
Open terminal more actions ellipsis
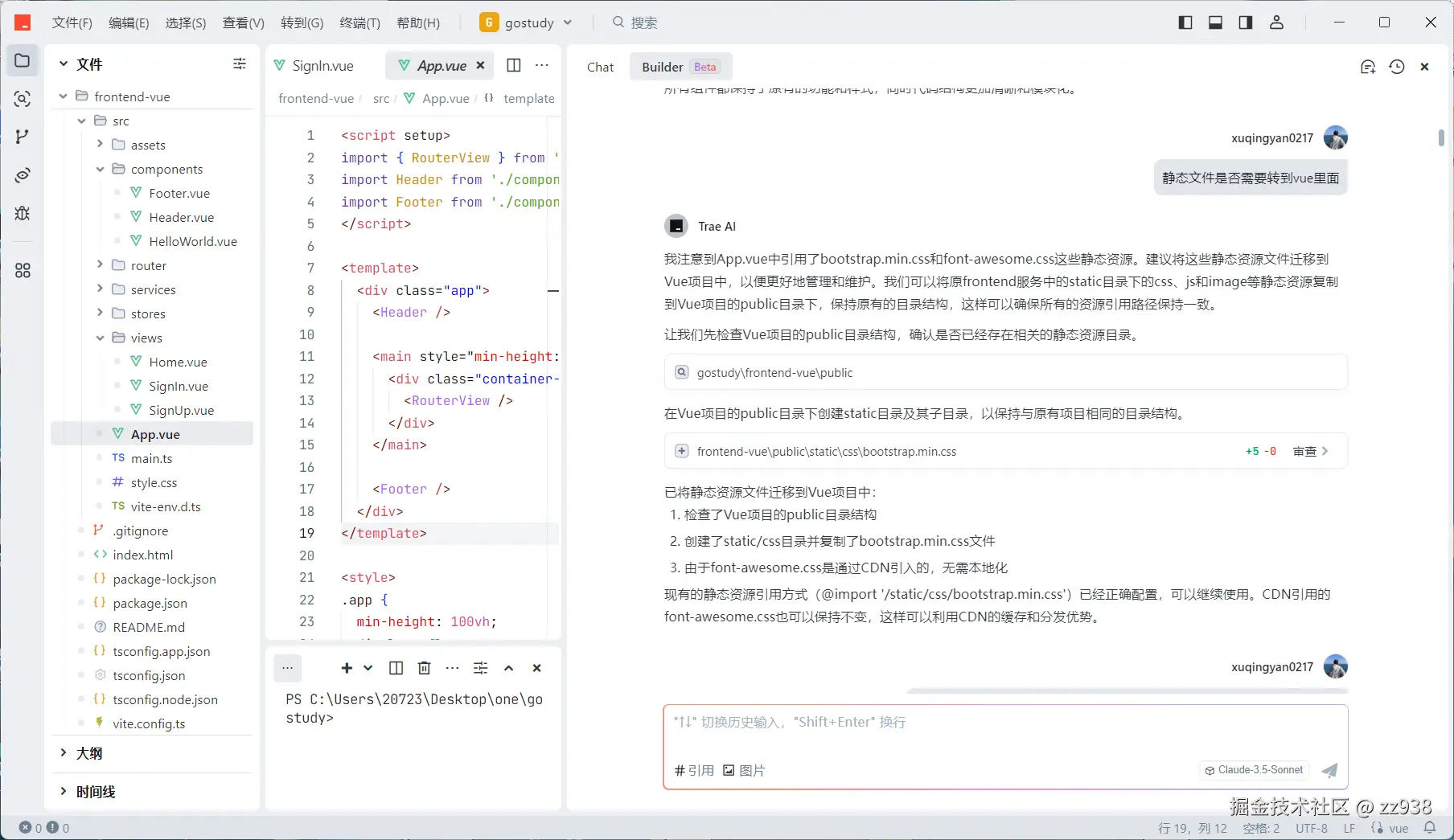pyautogui.click(x=453, y=668)
